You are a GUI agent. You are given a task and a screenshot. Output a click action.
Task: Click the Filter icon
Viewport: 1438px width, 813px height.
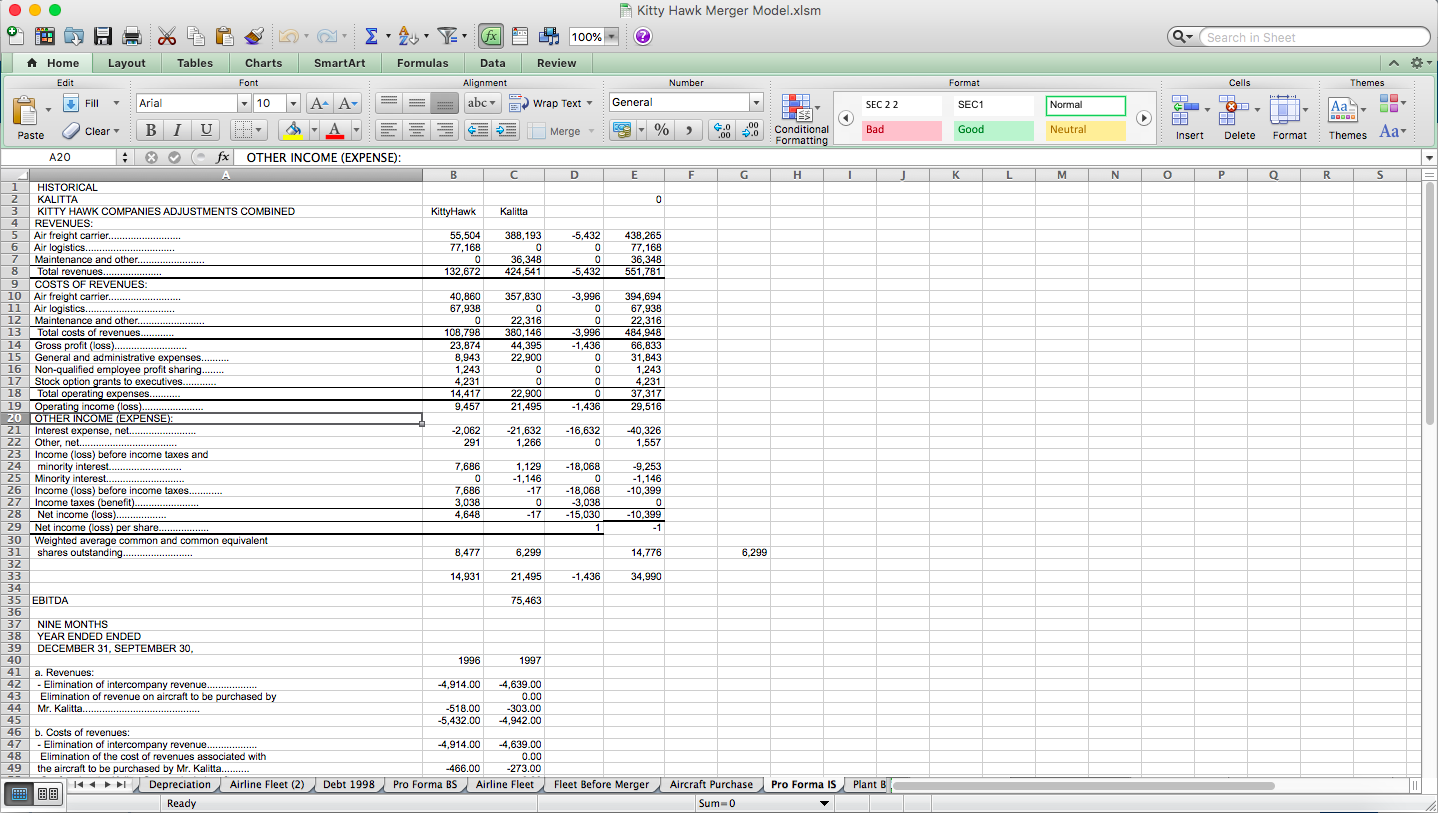[447, 35]
